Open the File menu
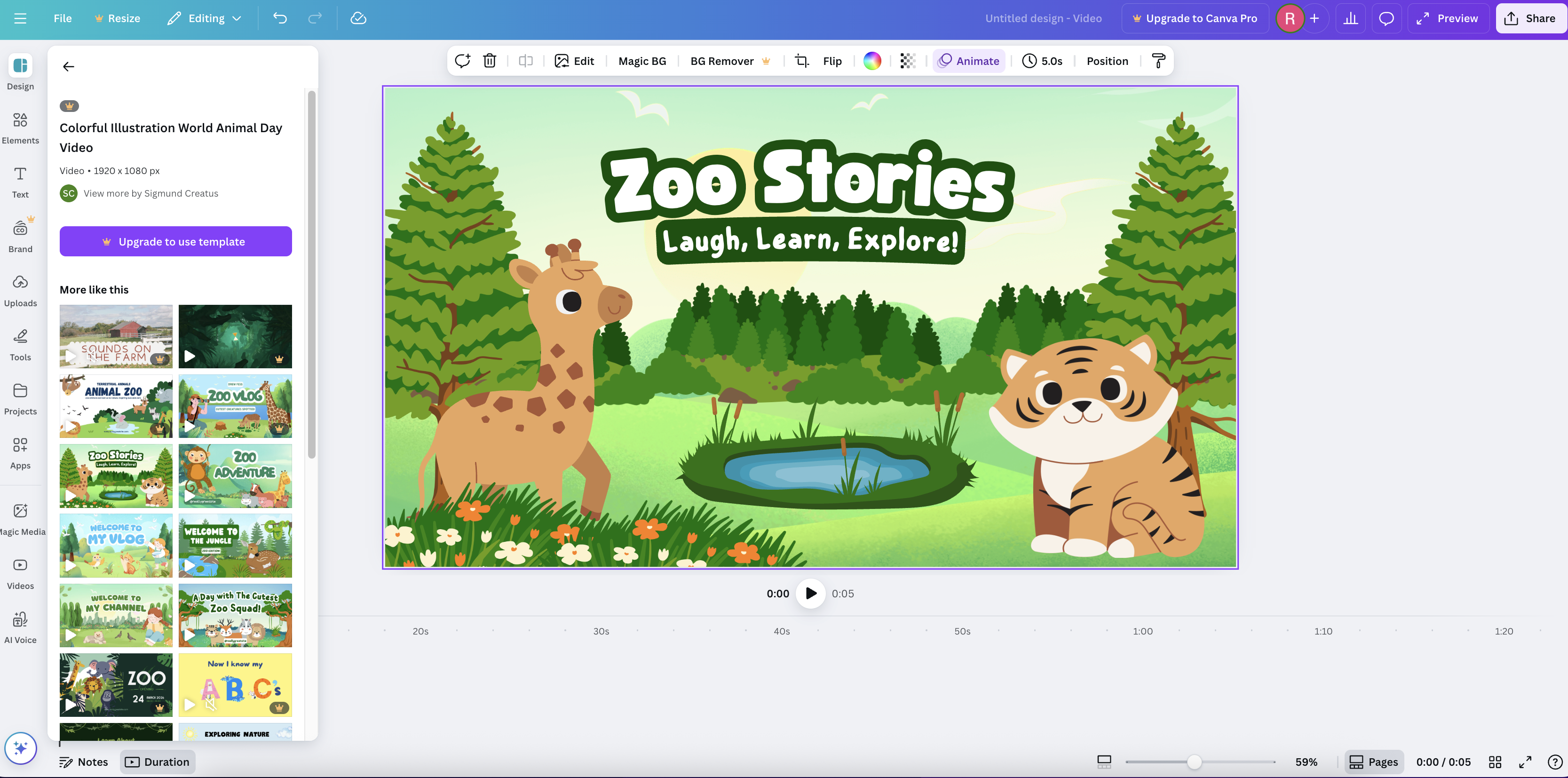The width and height of the screenshot is (1568, 778). coord(62,18)
